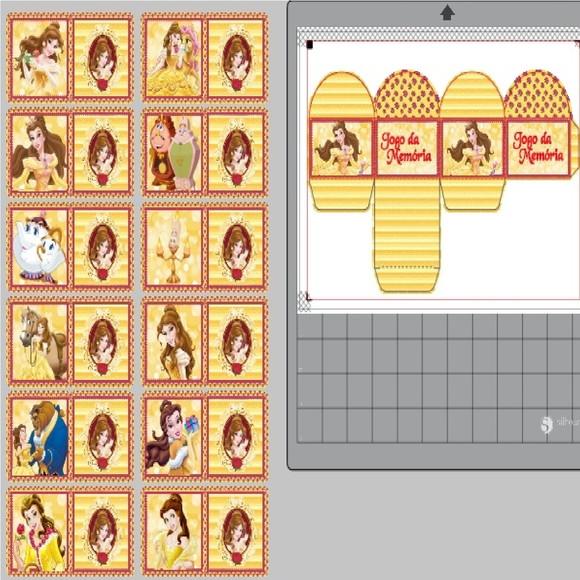This screenshot has width=580, height=580.
Task: Select the black registration mark square
Action: tap(310, 45)
